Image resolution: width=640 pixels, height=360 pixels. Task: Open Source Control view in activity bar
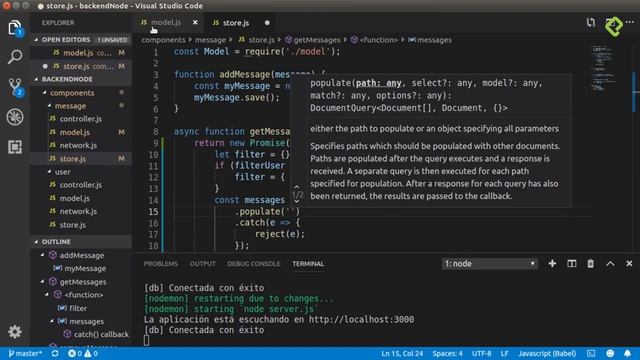(16, 87)
